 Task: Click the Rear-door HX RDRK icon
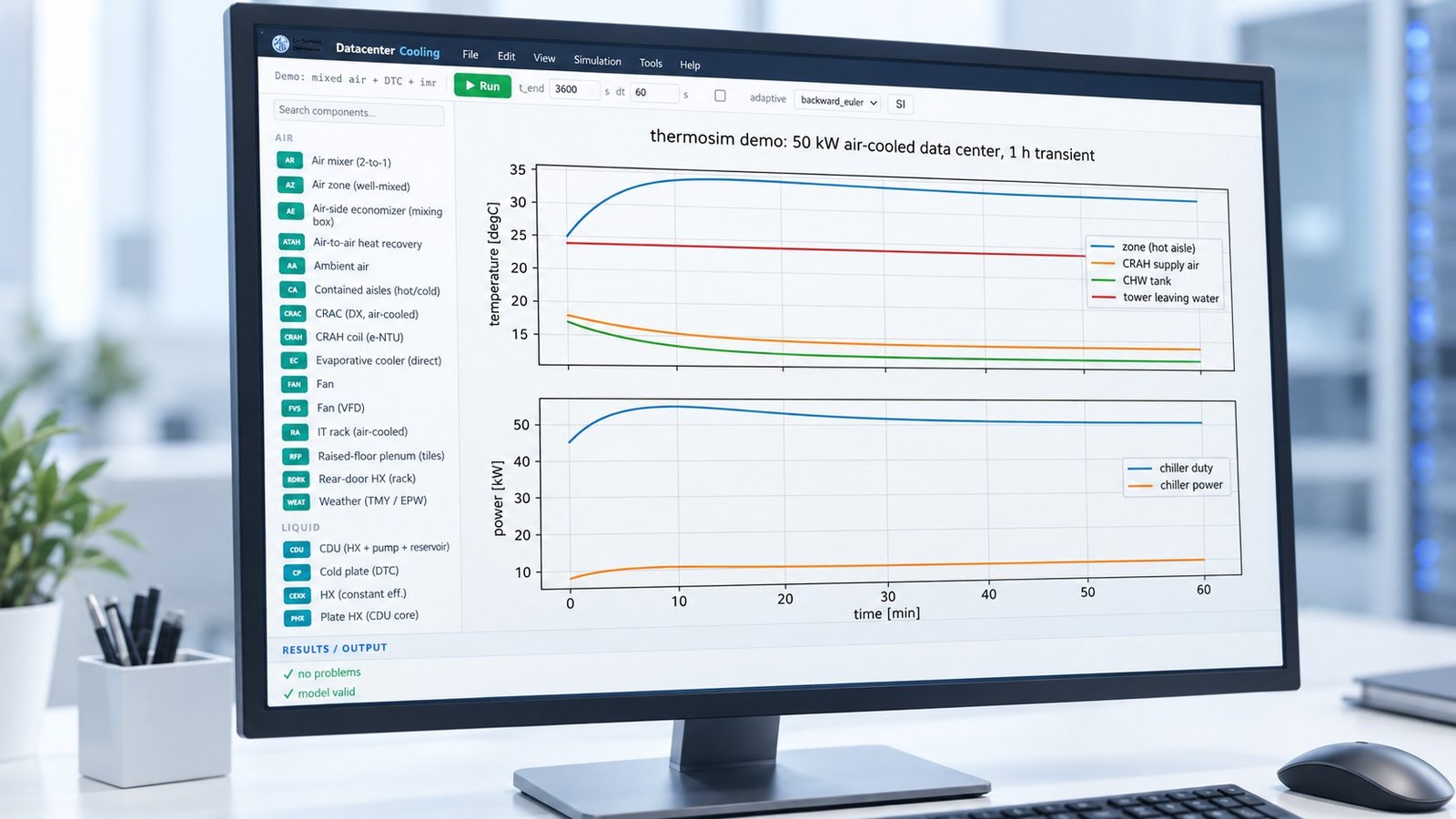tap(296, 479)
